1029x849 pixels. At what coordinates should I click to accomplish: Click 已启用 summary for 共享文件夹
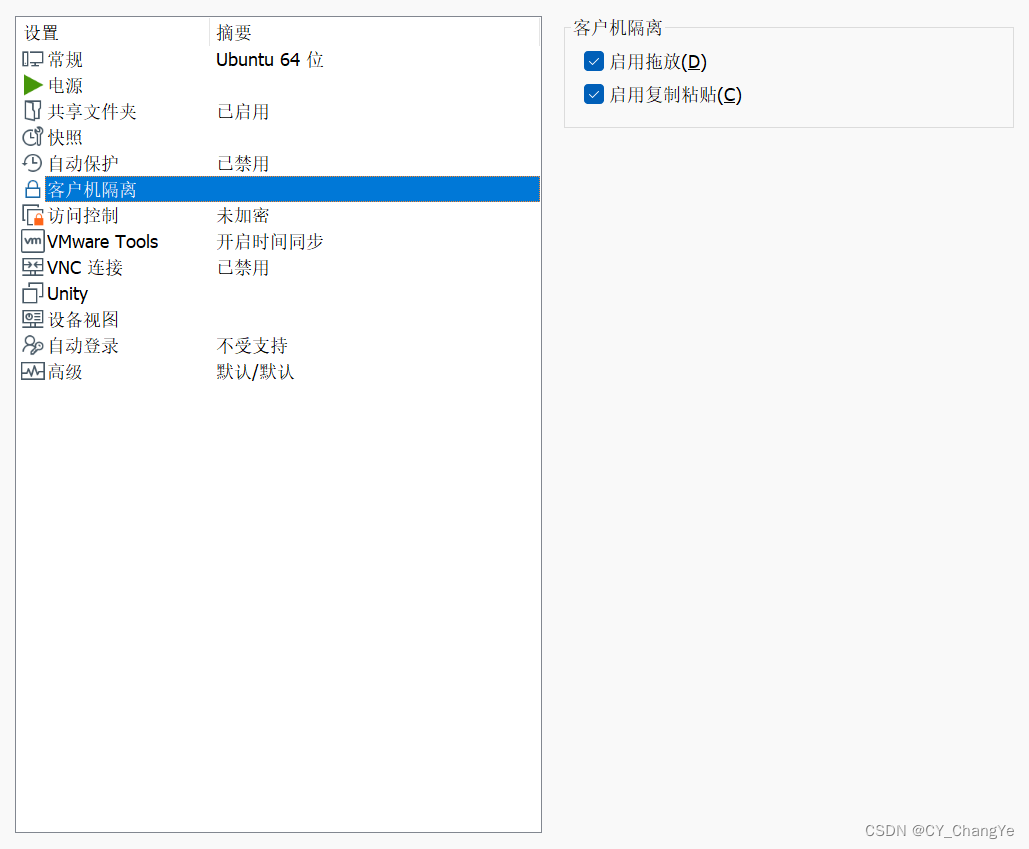point(243,111)
